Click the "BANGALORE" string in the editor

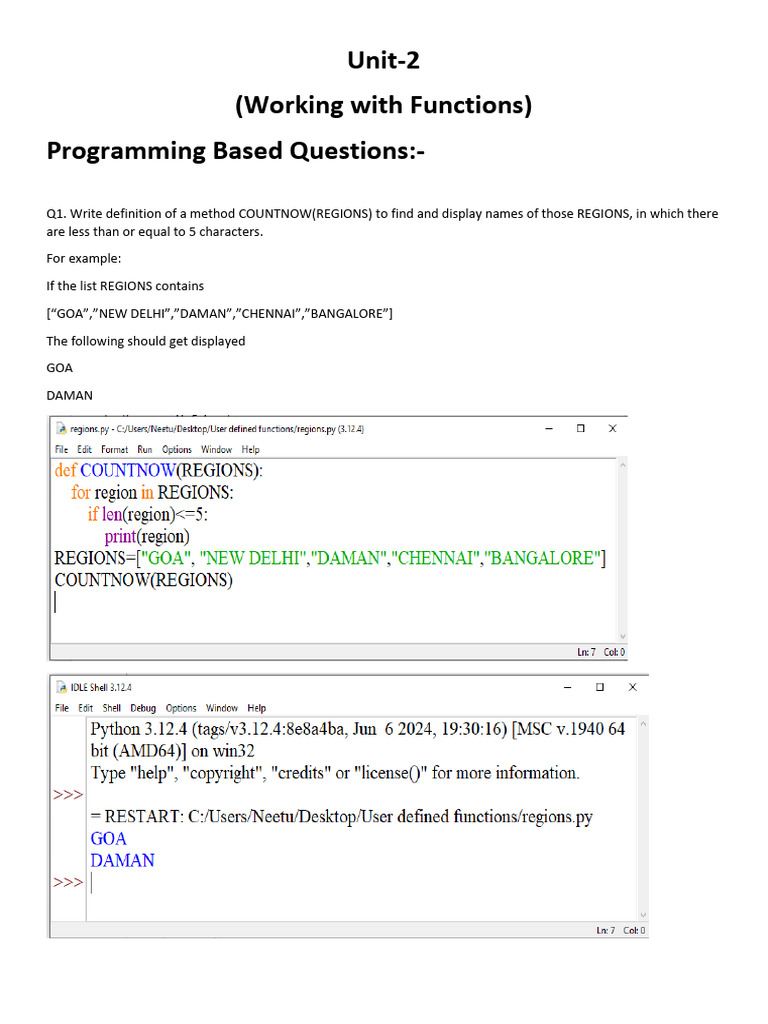coord(541,558)
